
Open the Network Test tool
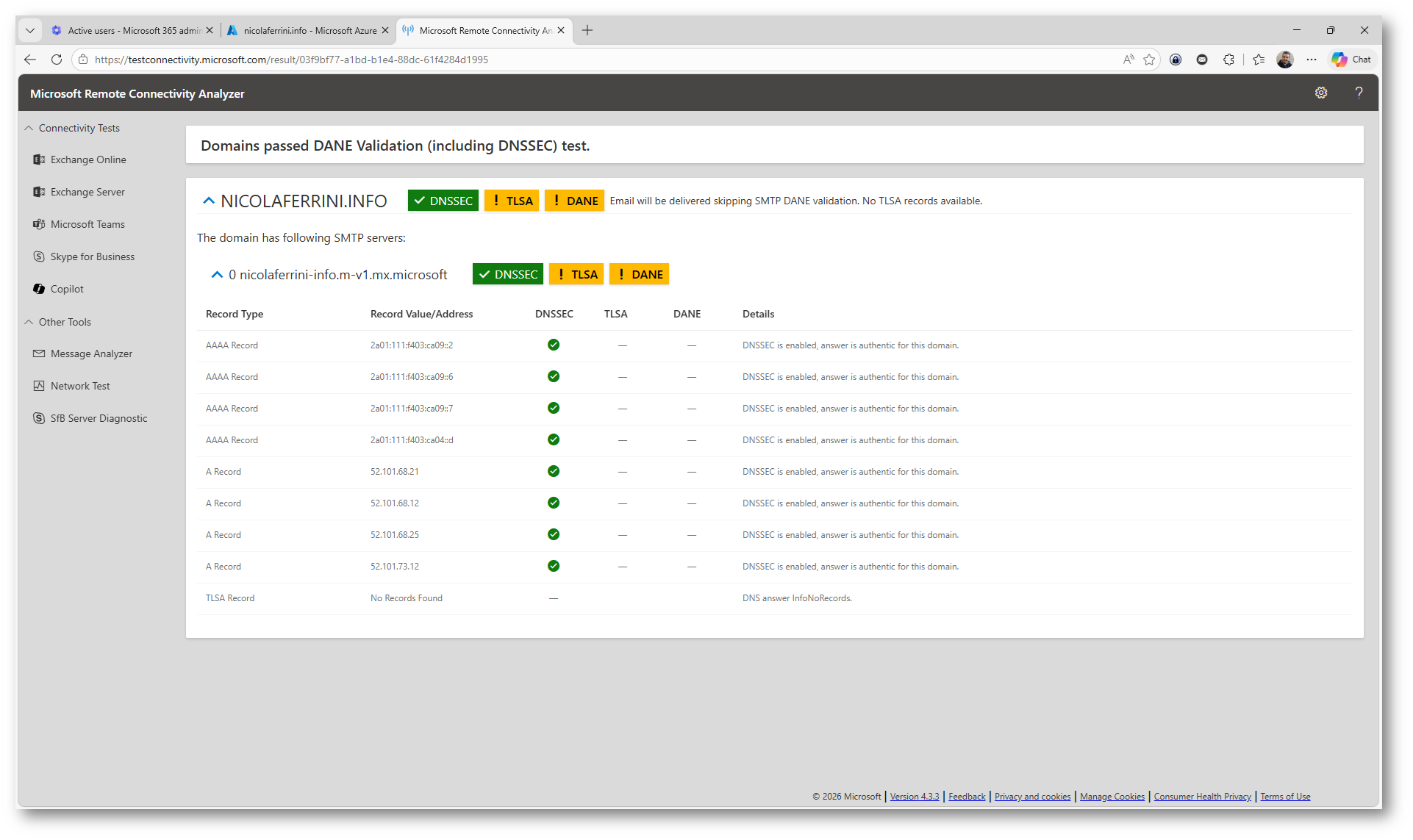(79, 386)
